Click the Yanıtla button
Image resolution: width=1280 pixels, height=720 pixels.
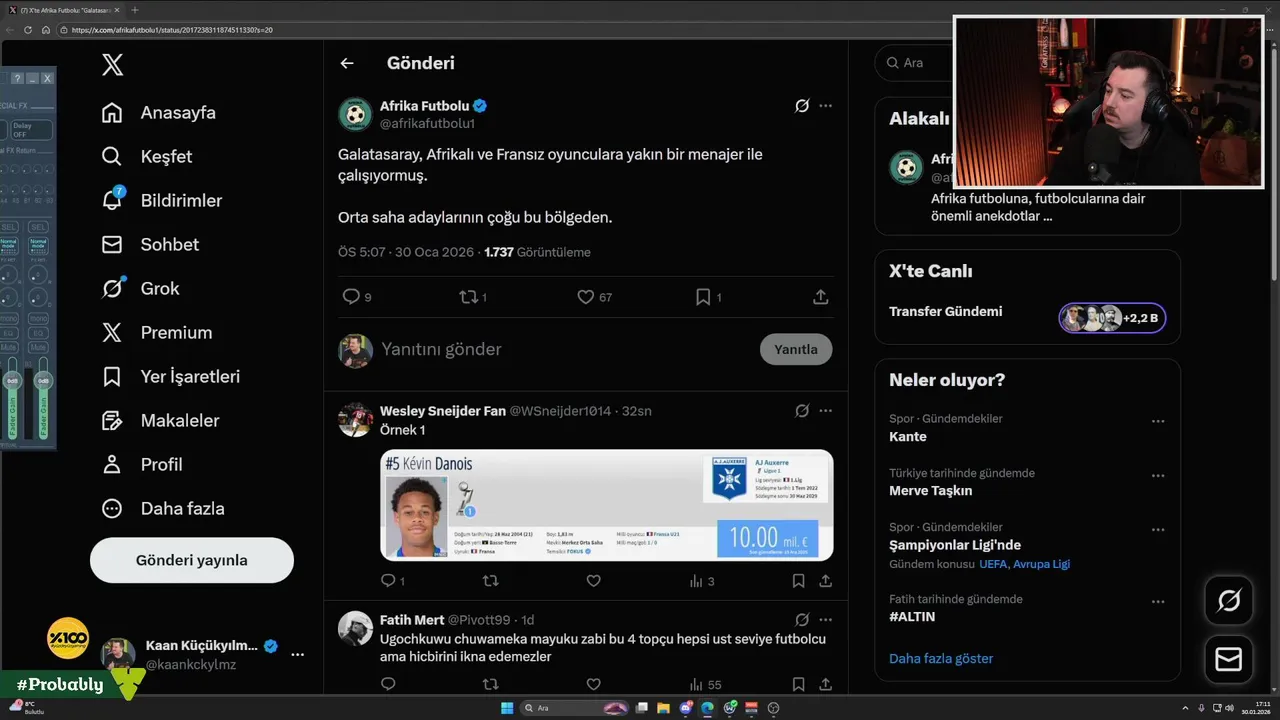796,349
